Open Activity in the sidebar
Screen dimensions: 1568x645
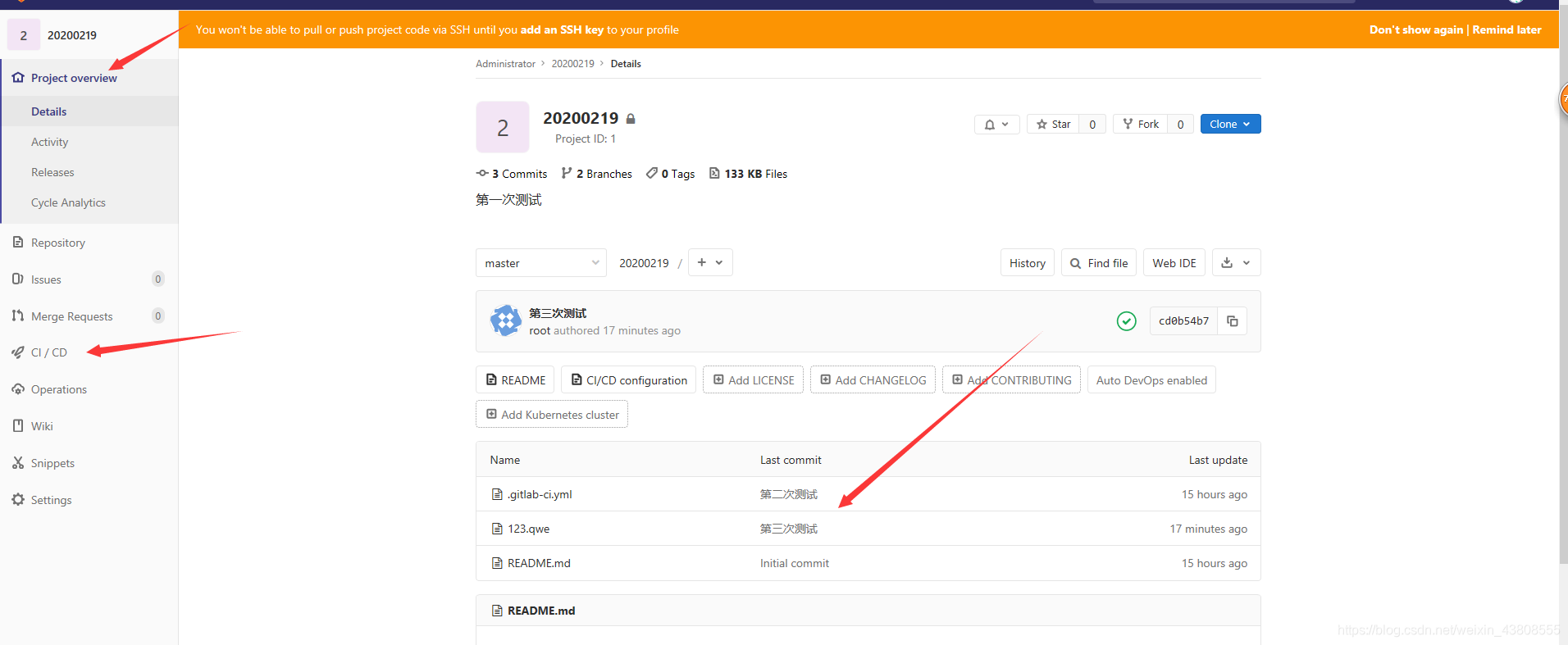[49, 142]
